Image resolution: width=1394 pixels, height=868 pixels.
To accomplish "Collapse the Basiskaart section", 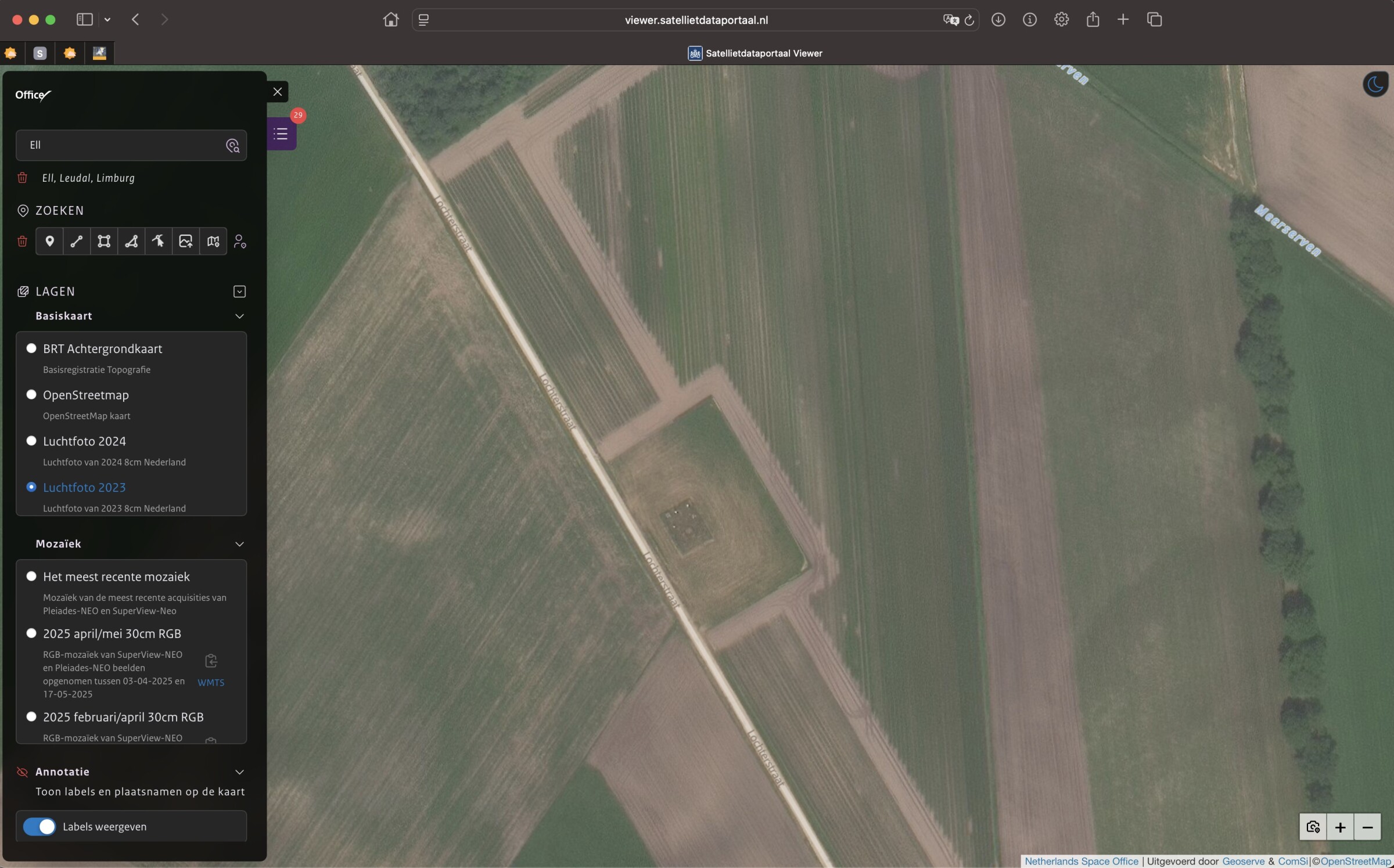I will 239,316.
